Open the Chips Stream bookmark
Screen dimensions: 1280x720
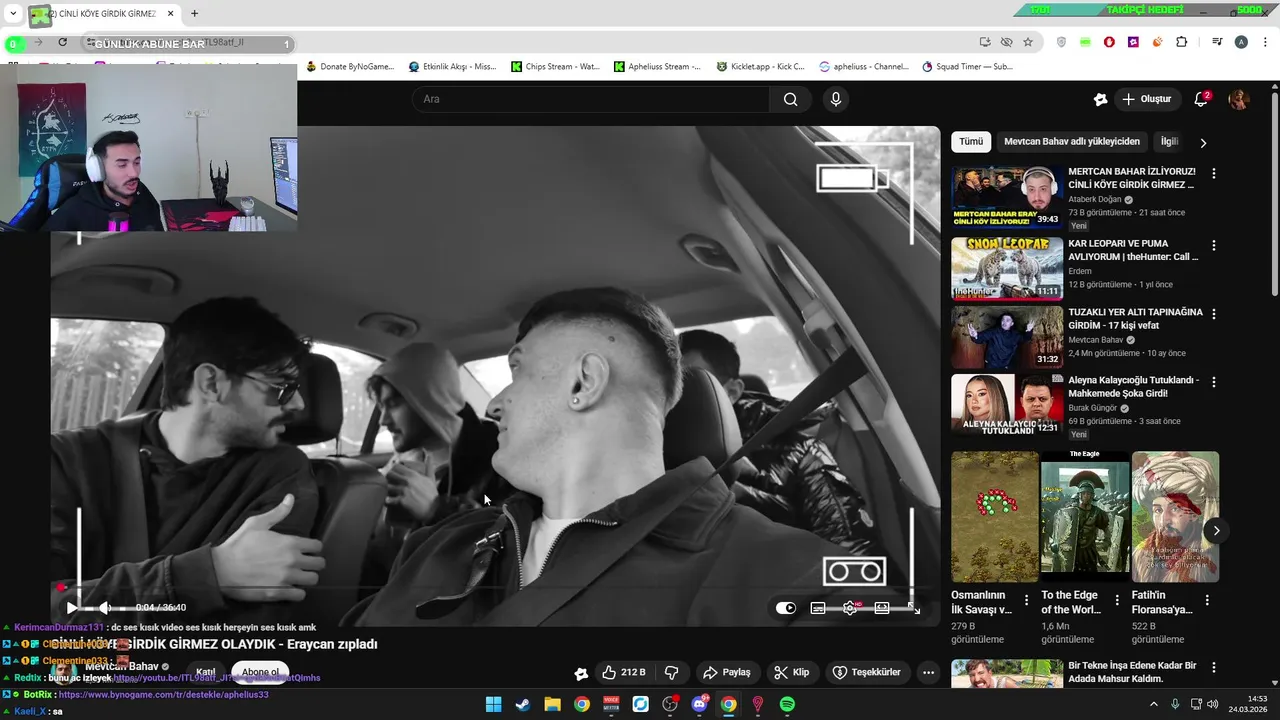tap(555, 67)
